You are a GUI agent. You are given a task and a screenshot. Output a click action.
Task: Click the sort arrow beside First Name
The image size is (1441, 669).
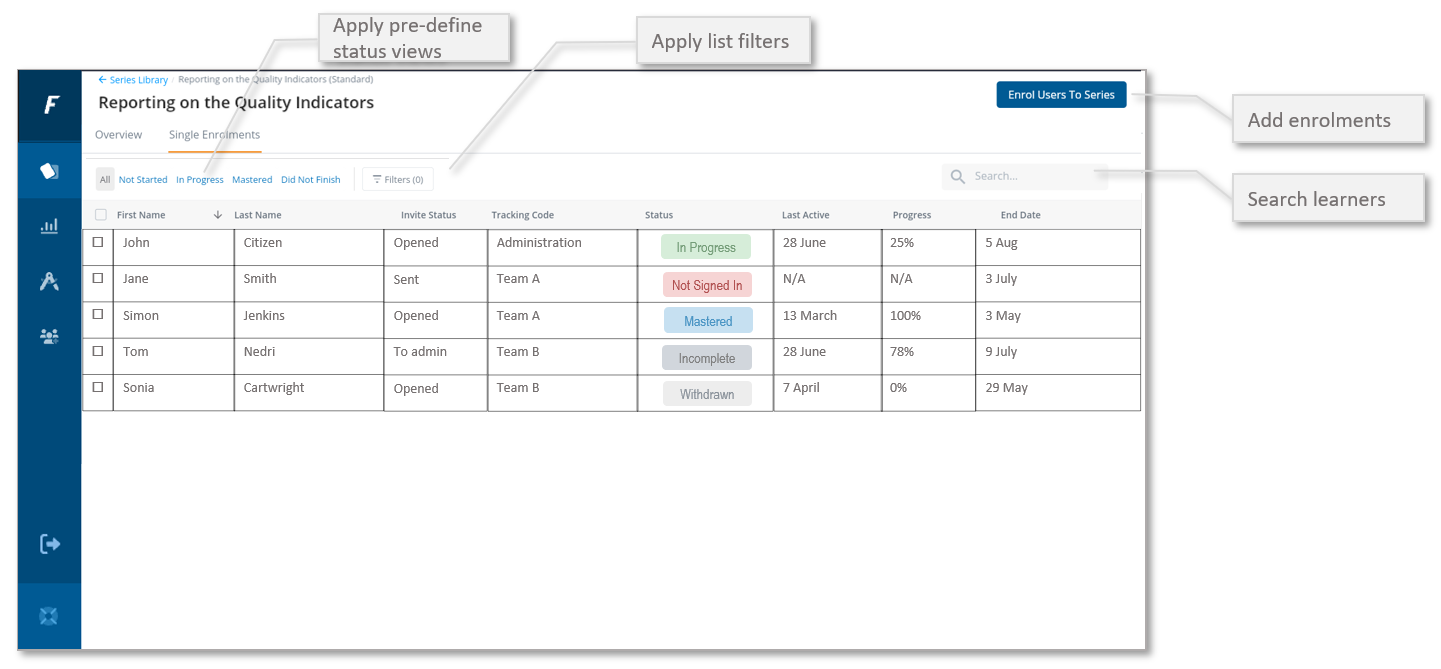(x=218, y=215)
